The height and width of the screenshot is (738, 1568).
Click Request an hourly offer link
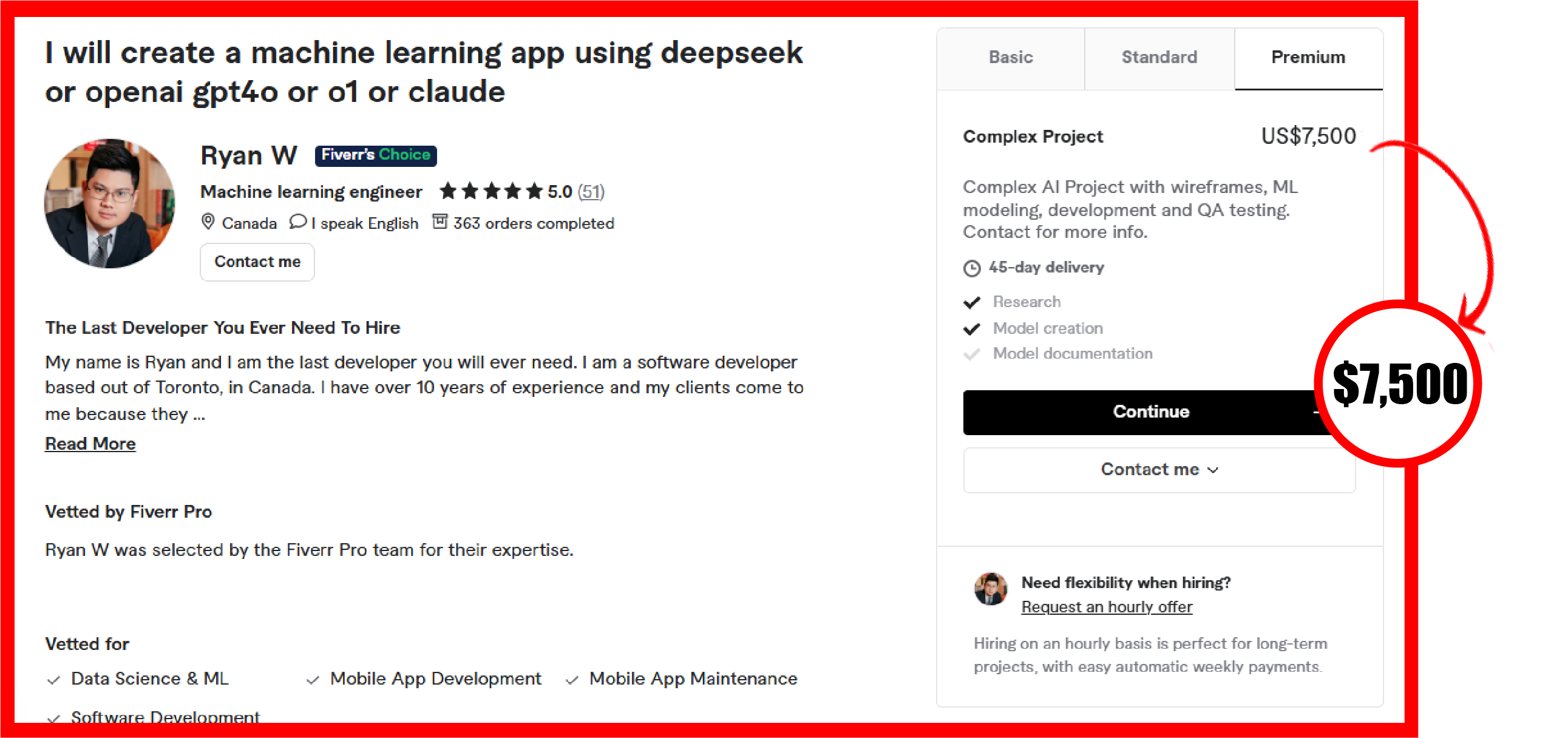click(x=1106, y=606)
